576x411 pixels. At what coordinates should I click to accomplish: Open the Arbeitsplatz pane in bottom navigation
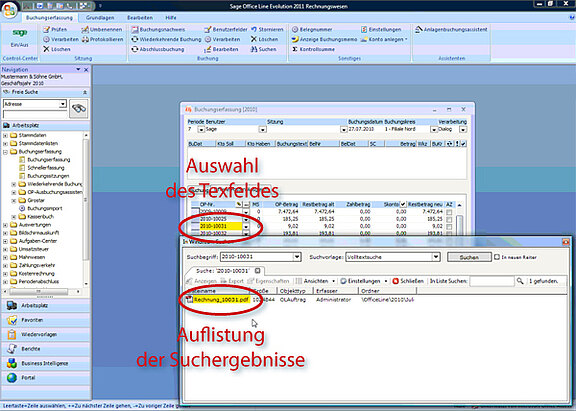click(46, 306)
